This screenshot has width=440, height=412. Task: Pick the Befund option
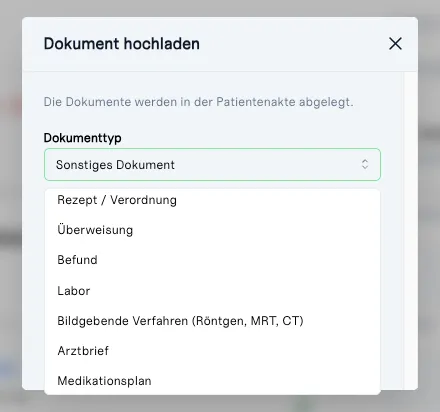pyautogui.click(x=212, y=260)
